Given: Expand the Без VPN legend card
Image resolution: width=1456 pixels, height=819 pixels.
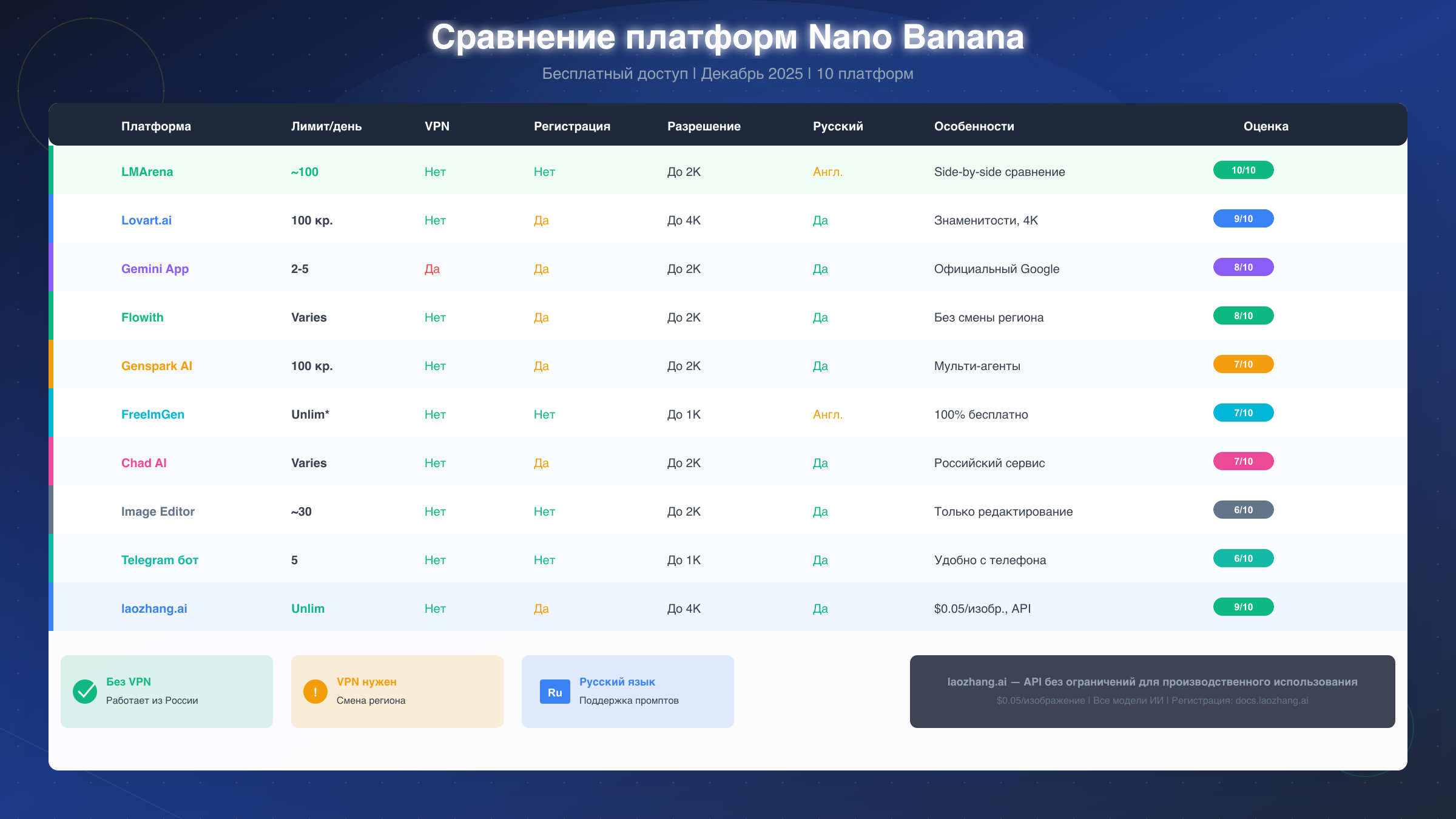Looking at the screenshot, I should (x=166, y=691).
